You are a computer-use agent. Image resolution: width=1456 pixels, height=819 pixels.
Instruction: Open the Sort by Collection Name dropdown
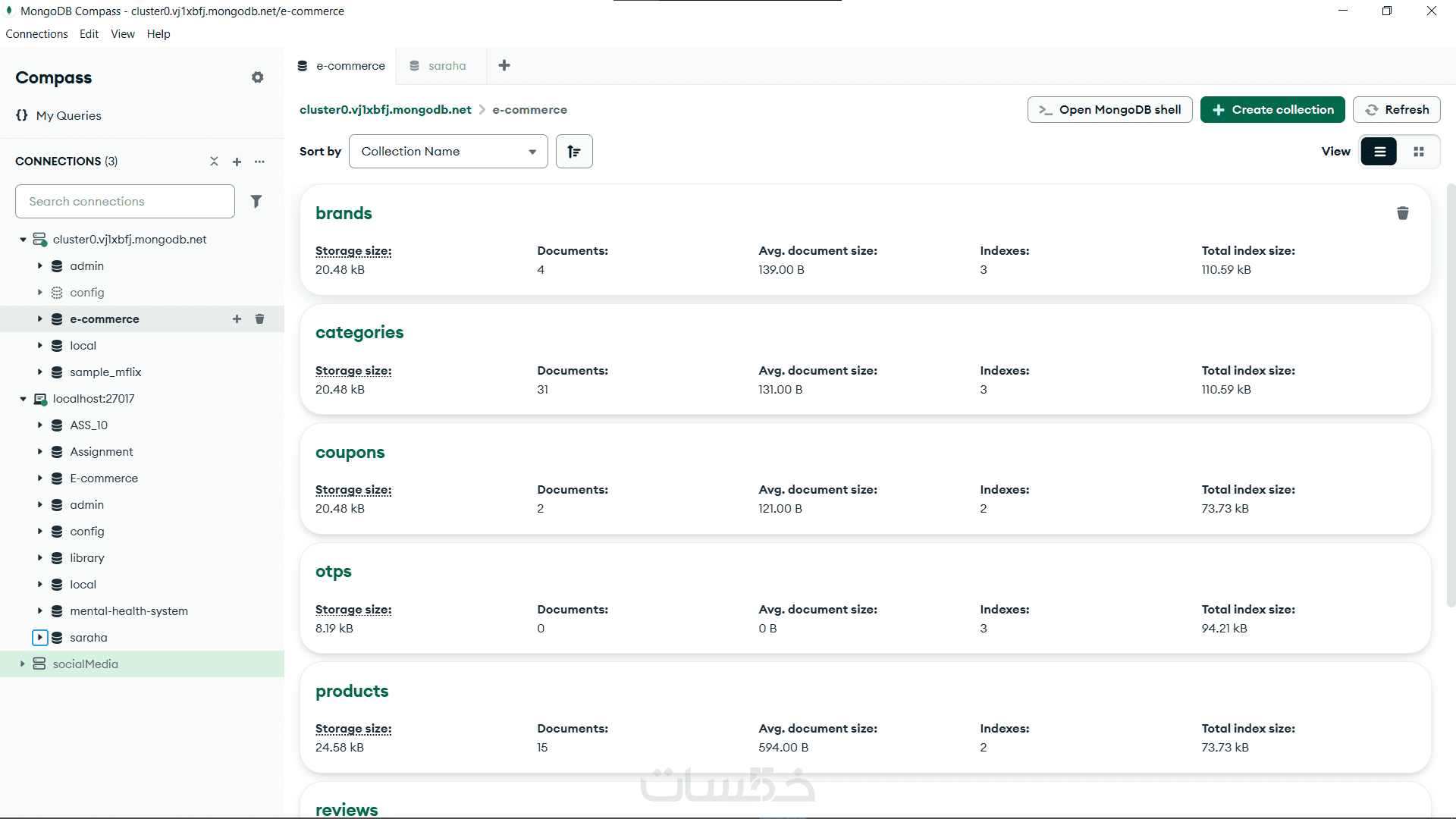448,152
